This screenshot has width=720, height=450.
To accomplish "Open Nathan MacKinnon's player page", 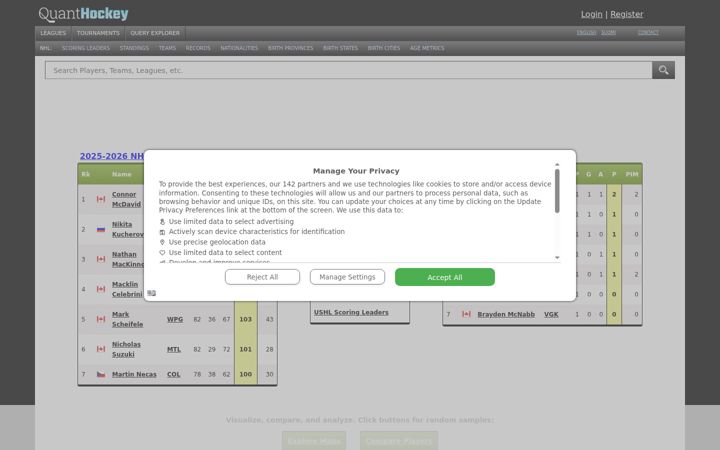I will click(x=128, y=259).
